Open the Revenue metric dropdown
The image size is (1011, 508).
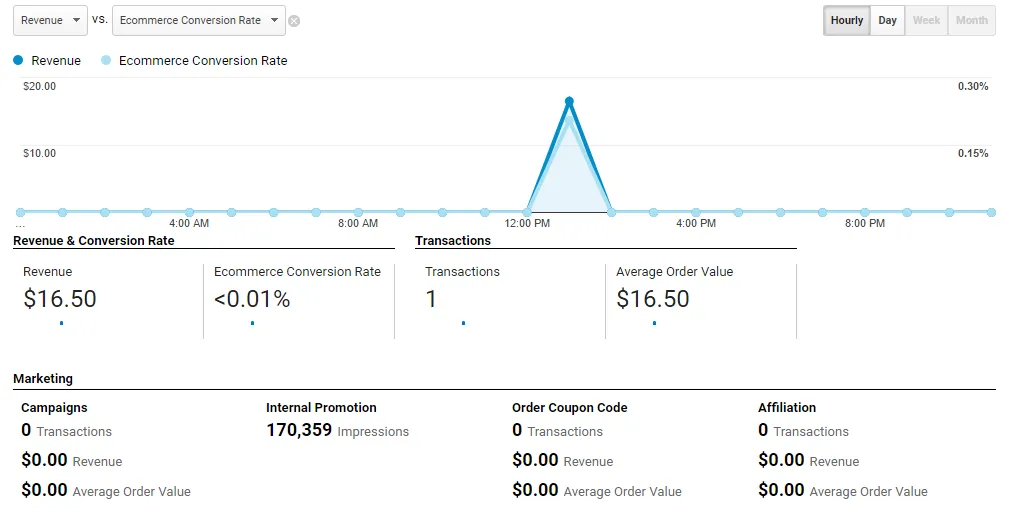(x=50, y=20)
